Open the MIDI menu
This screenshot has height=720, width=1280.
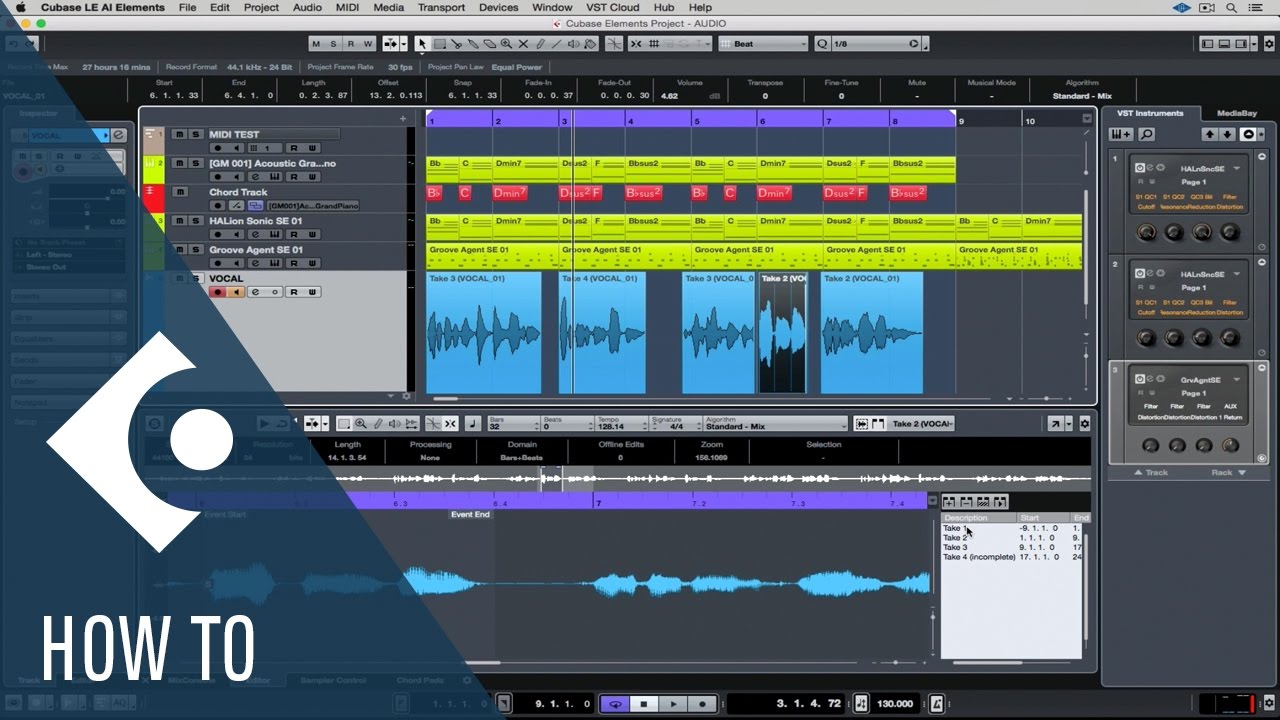pyautogui.click(x=347, y=7)
